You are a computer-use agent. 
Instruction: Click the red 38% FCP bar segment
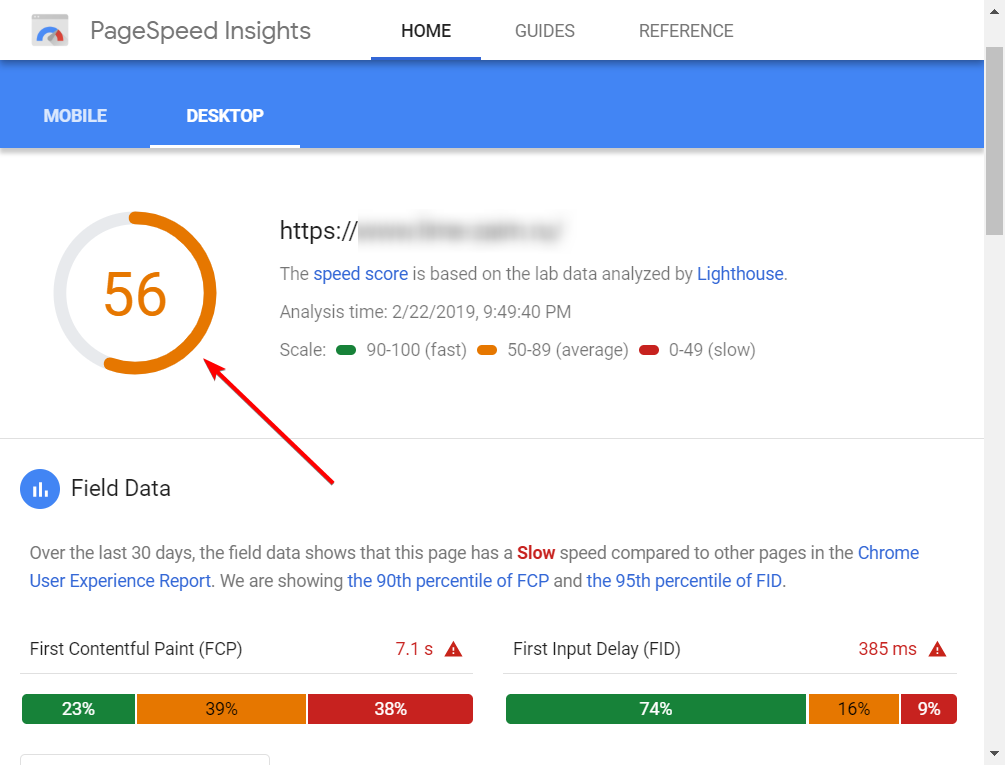(390, 709)
